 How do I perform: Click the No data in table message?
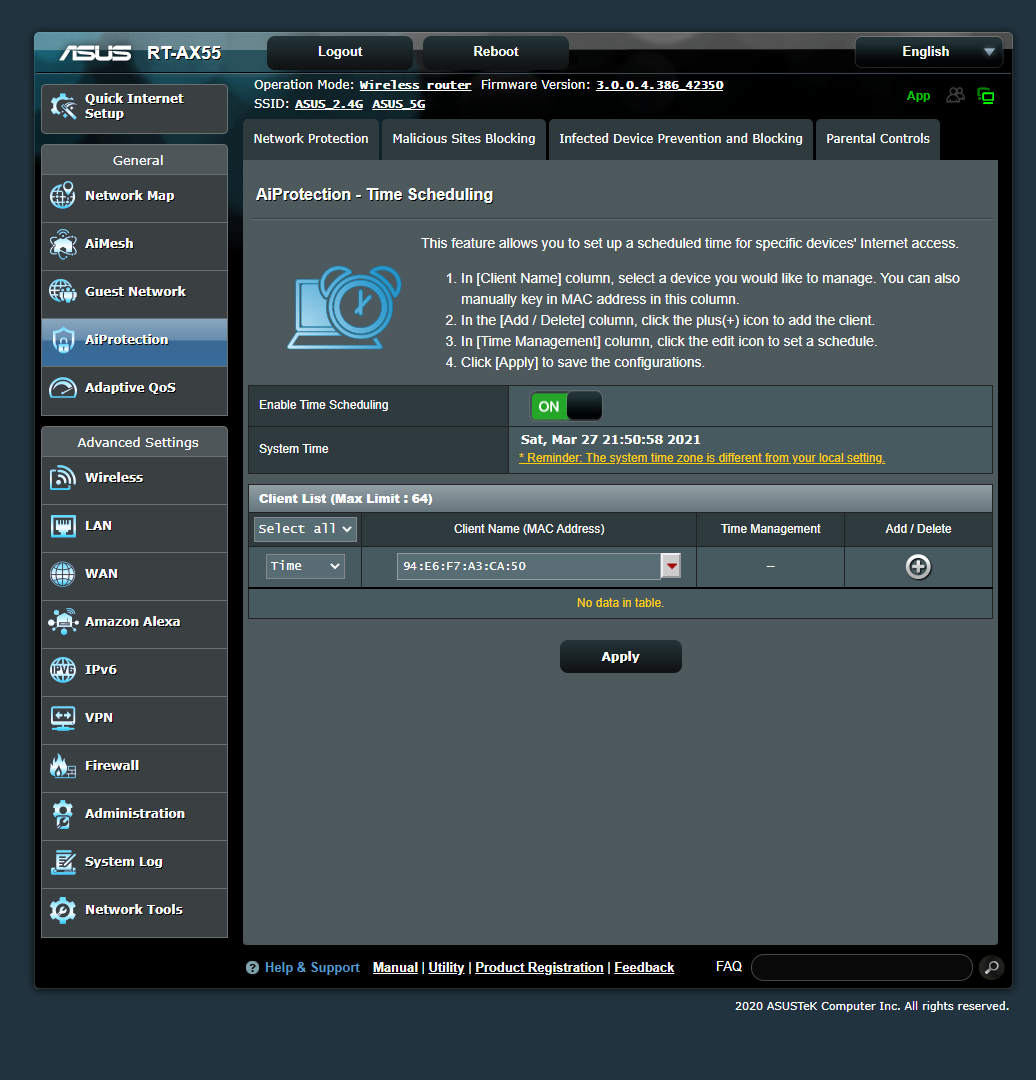pos(620,603)
